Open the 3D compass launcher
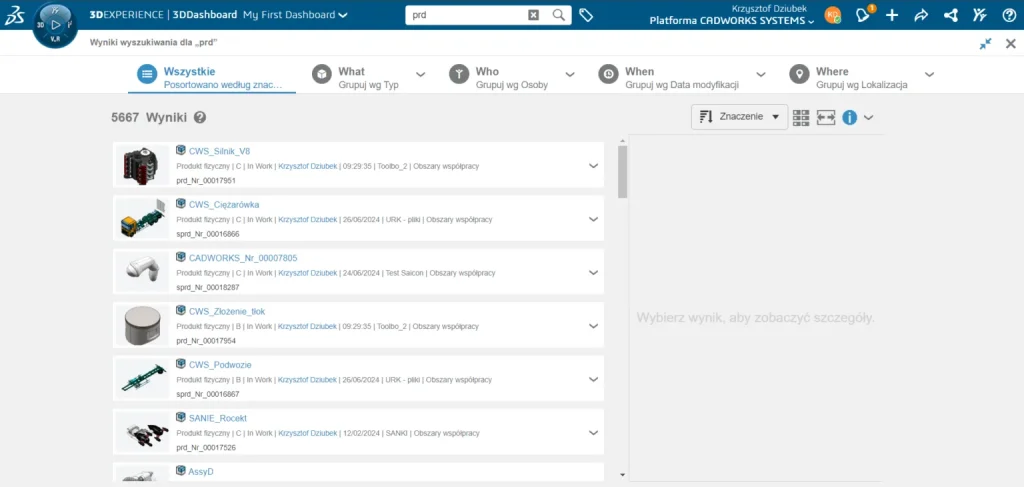1024x487 pixels. [x=55, y=25]
